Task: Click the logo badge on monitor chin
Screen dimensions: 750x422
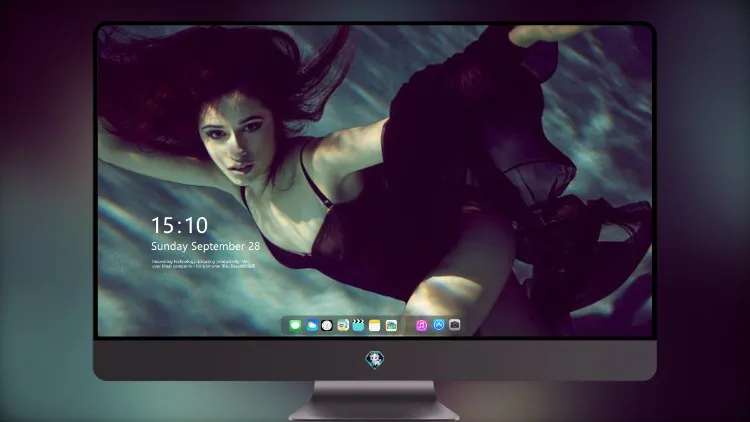Action: 375,359
